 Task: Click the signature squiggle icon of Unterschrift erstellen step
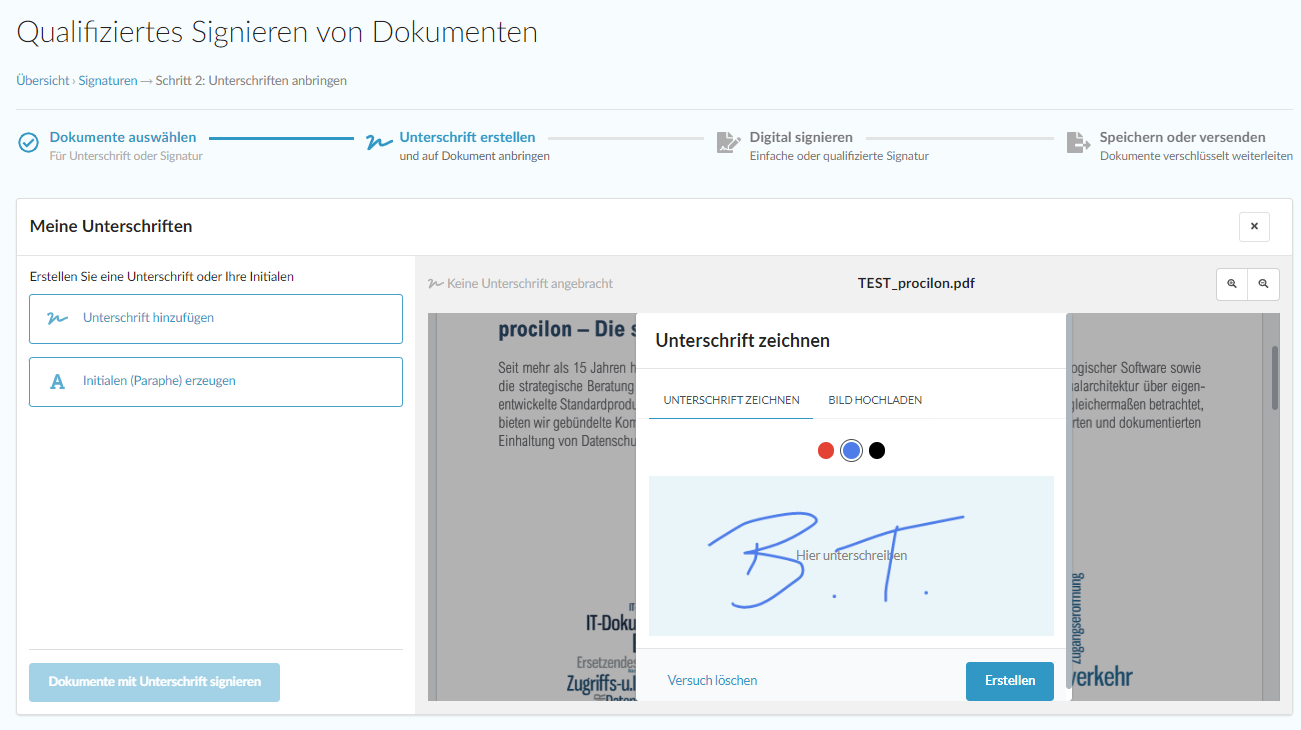point(379,143)
